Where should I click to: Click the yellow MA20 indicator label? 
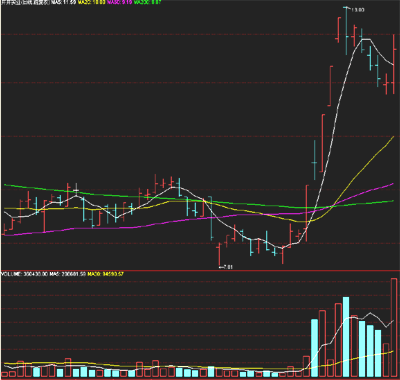92,2
